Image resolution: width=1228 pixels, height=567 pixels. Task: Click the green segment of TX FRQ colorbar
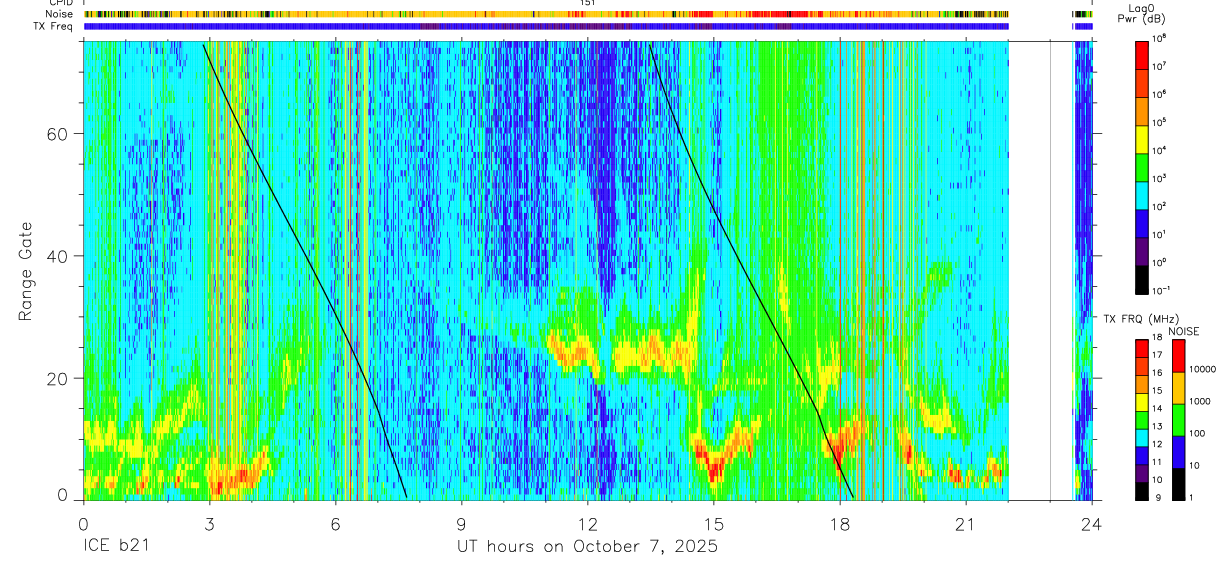(1141, 420)
